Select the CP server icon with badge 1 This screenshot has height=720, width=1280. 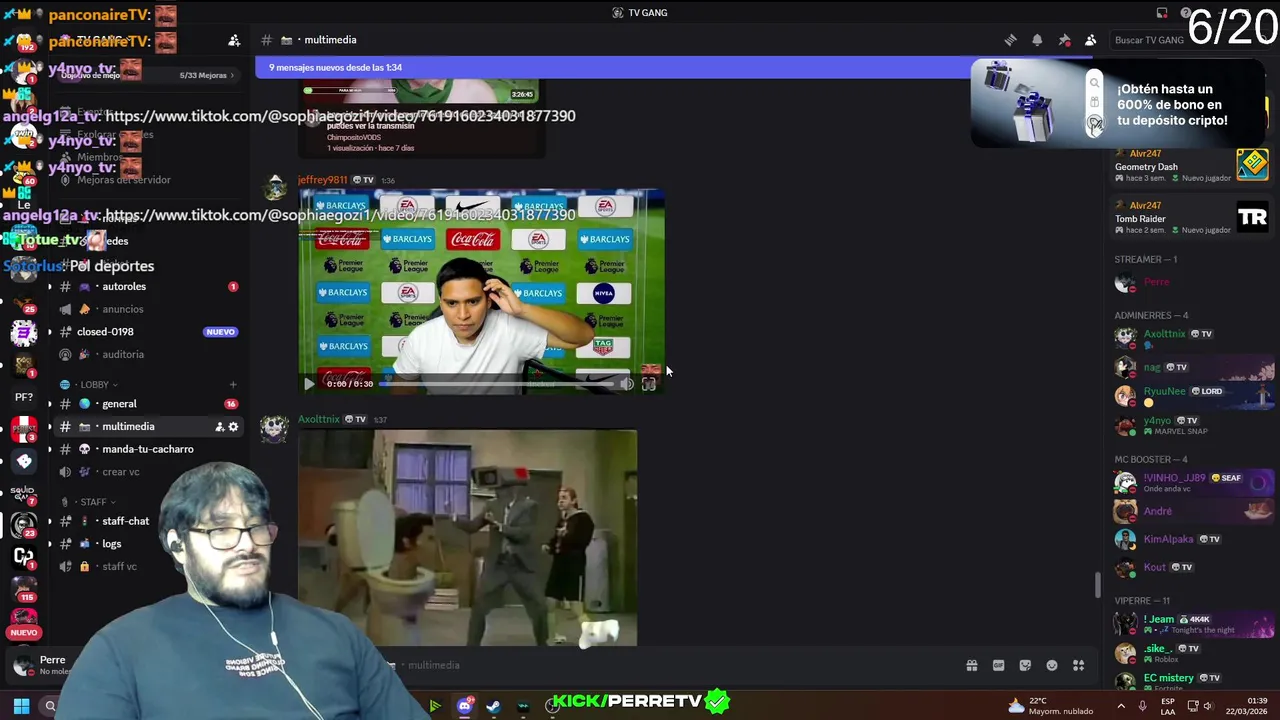(24, 557)
